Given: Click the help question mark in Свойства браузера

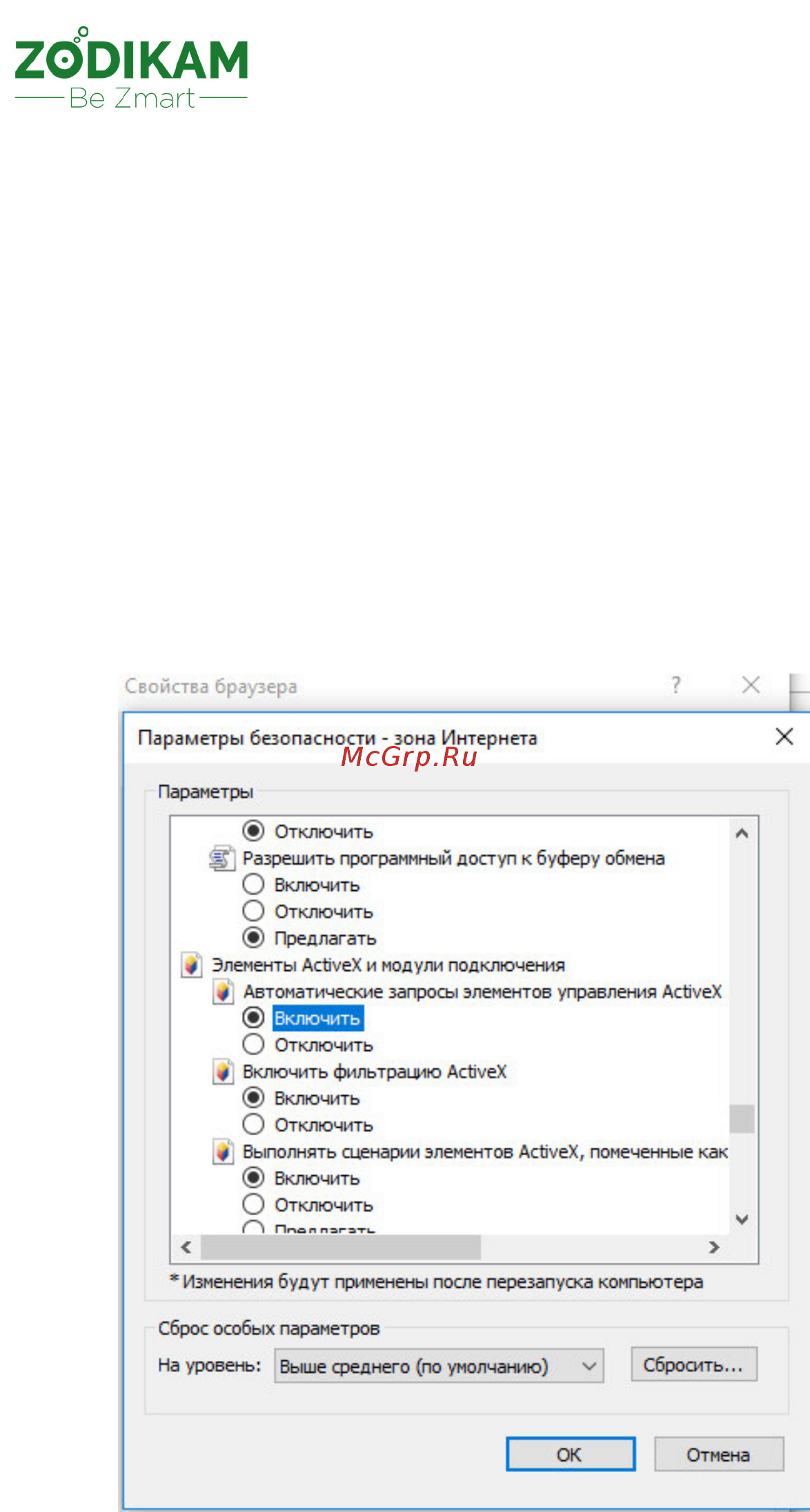Looking at the screenshot, I should click(x=676, y=685).
